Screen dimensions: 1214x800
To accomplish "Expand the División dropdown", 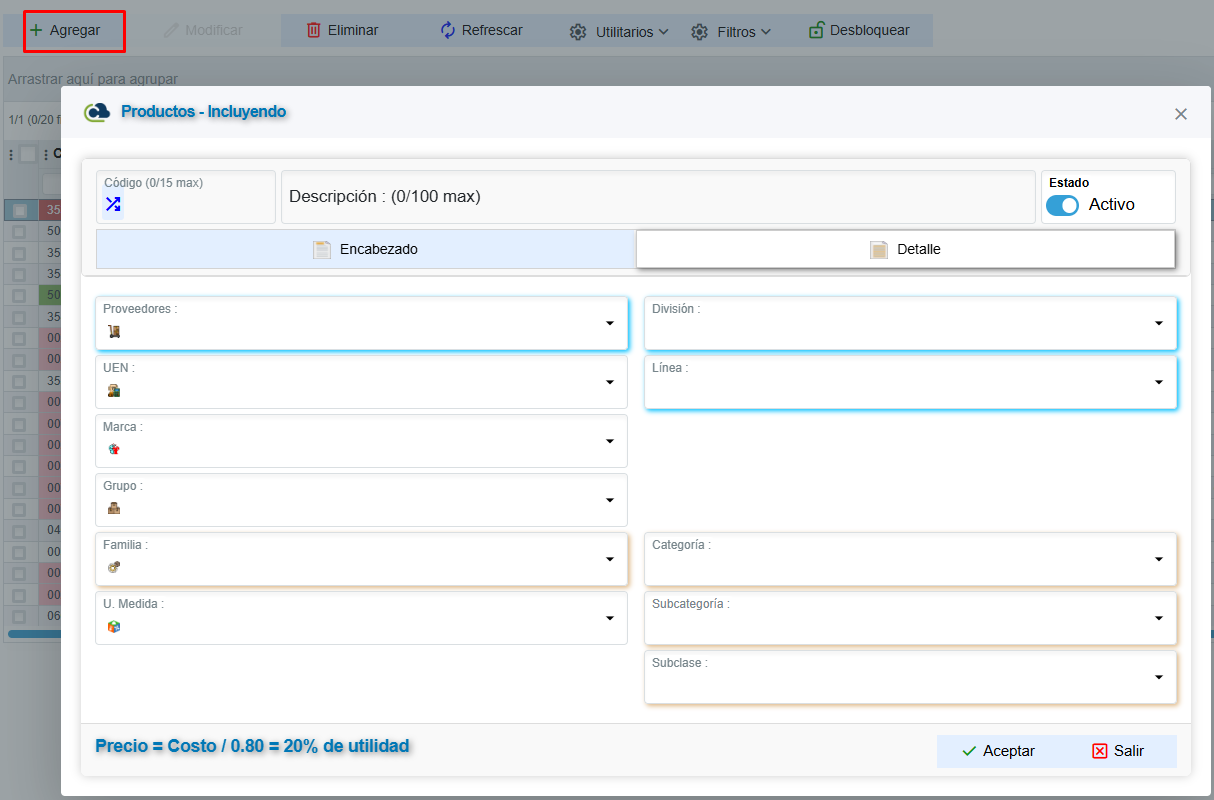I will tap(1159, 323).
